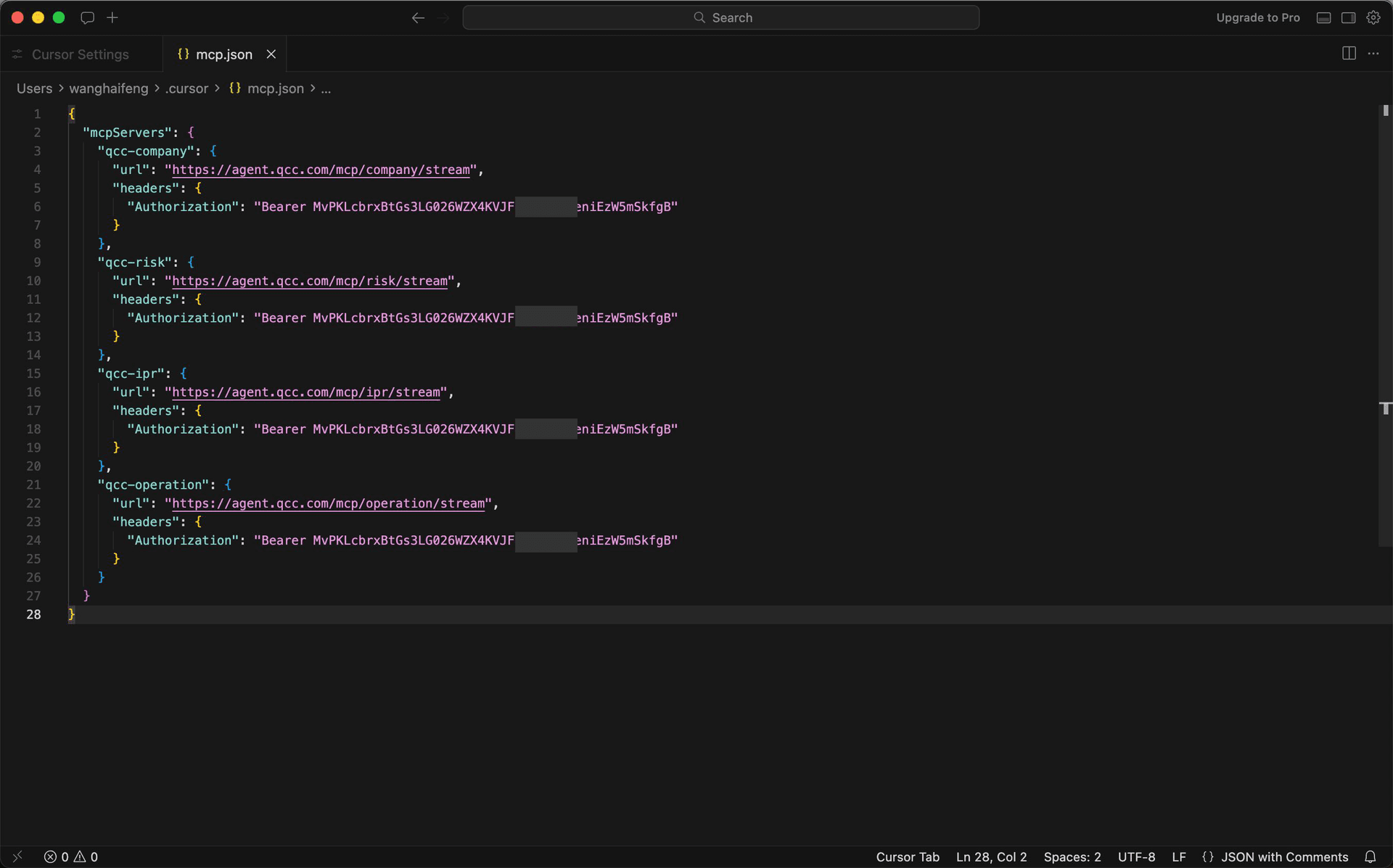The height and width of the screenshot is (868, 1393).
Task: Click the plus icon for new chat
Action: point(112,17)
